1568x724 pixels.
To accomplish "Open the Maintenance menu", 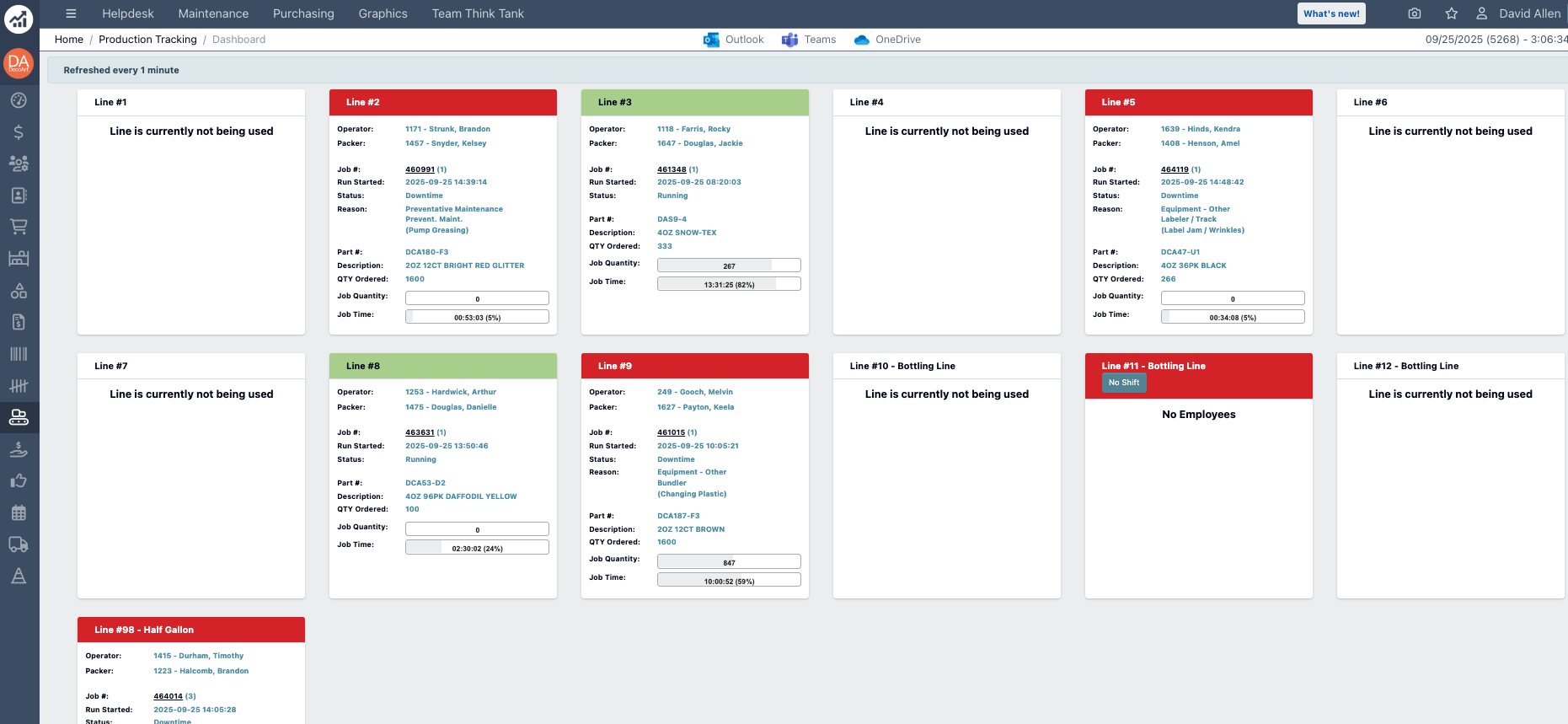I will [x=213, y=13].
